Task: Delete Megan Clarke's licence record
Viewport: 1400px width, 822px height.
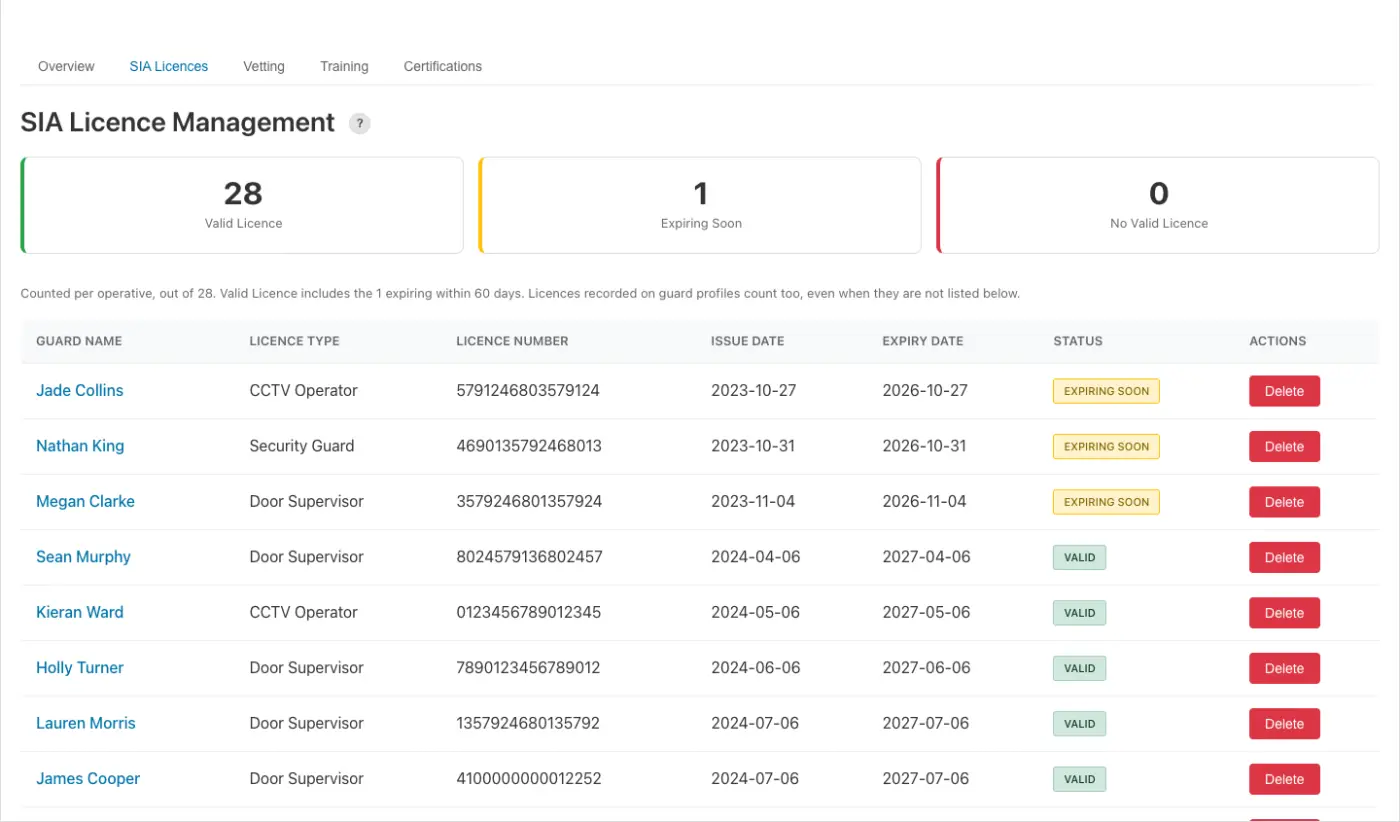Action: coord(1284,502)
